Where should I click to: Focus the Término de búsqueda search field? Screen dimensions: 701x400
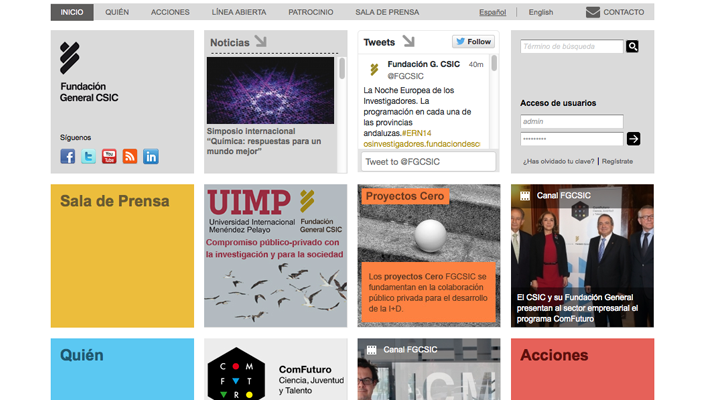tap(571, 46)
